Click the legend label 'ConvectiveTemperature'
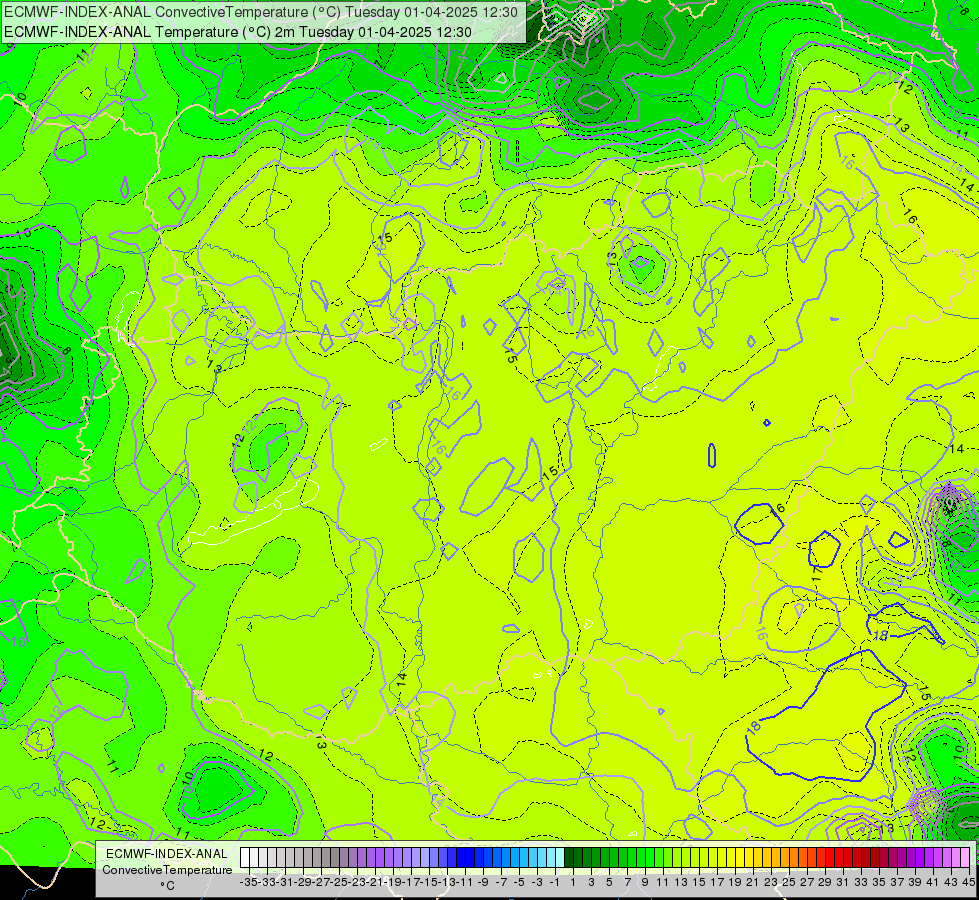Viewport: 979px width, 900px height. coord(167,870)
